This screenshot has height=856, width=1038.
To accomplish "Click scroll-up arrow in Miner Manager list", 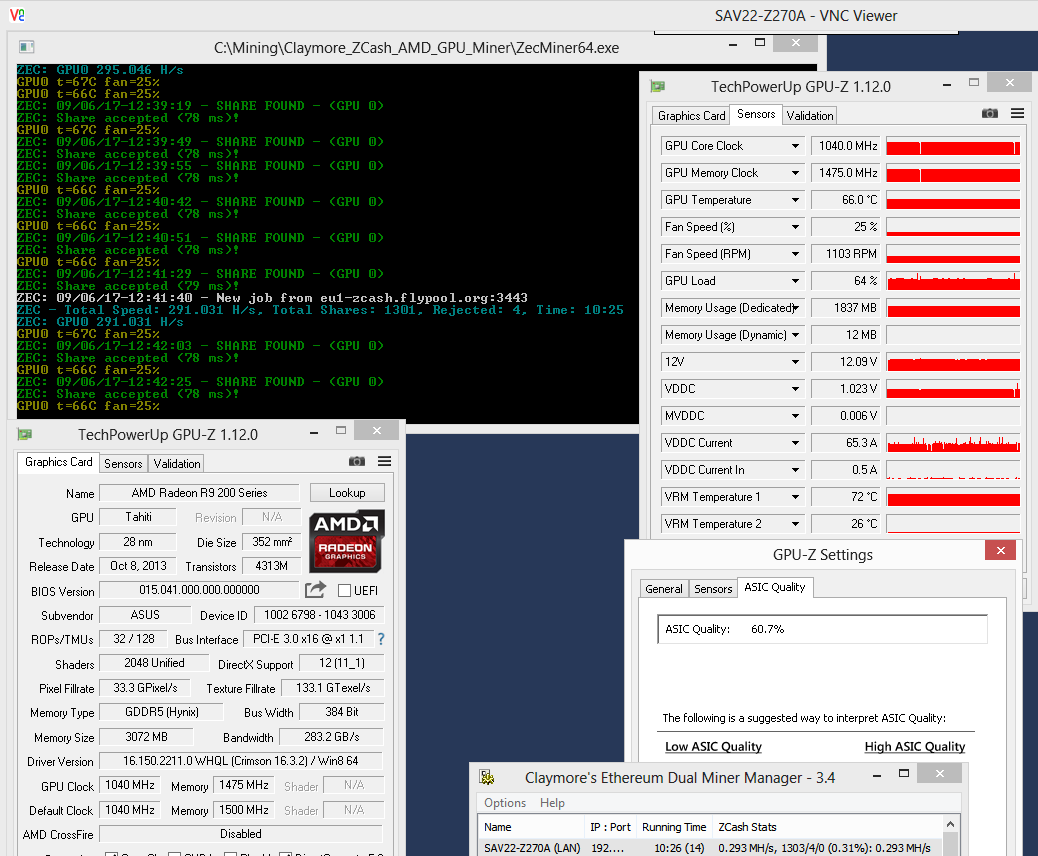I will click(x=951, y=824).
